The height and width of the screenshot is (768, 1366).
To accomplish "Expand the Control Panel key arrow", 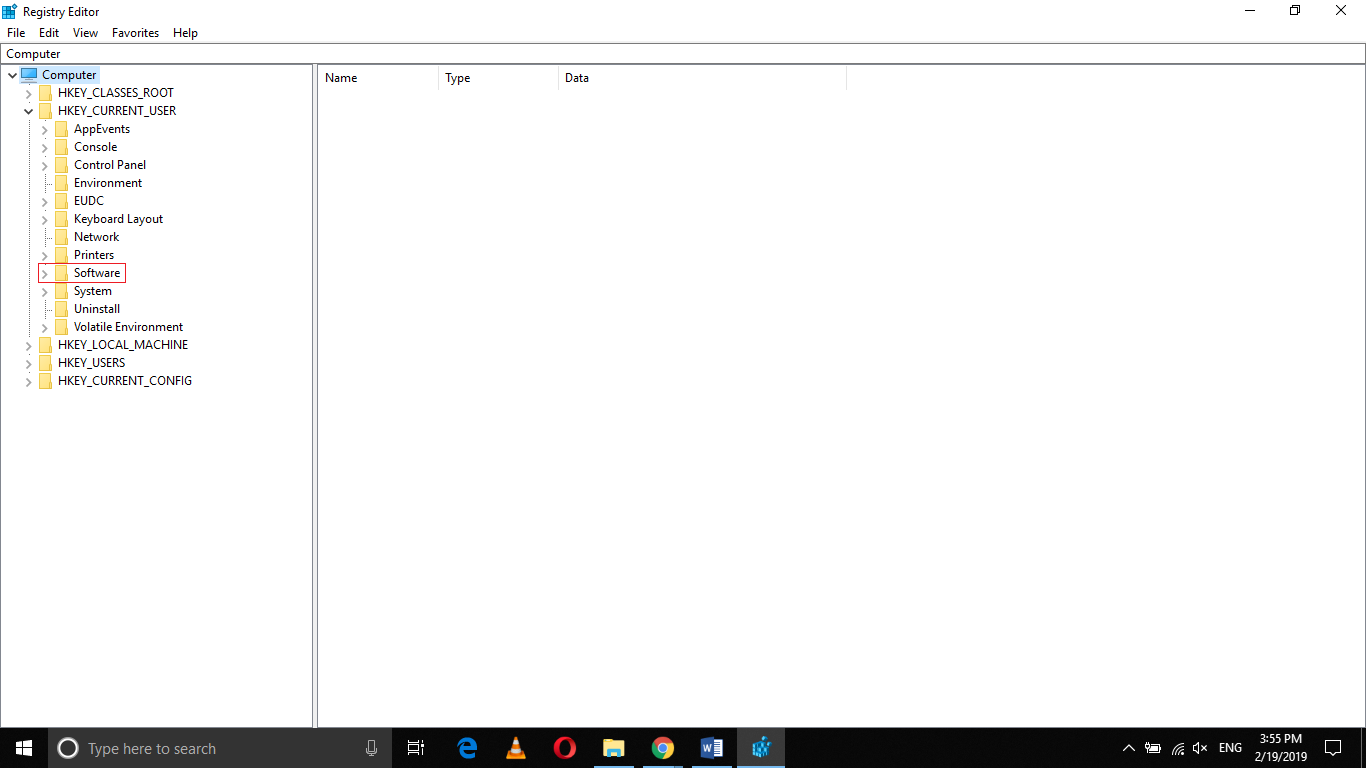I will tap(44, 165).
